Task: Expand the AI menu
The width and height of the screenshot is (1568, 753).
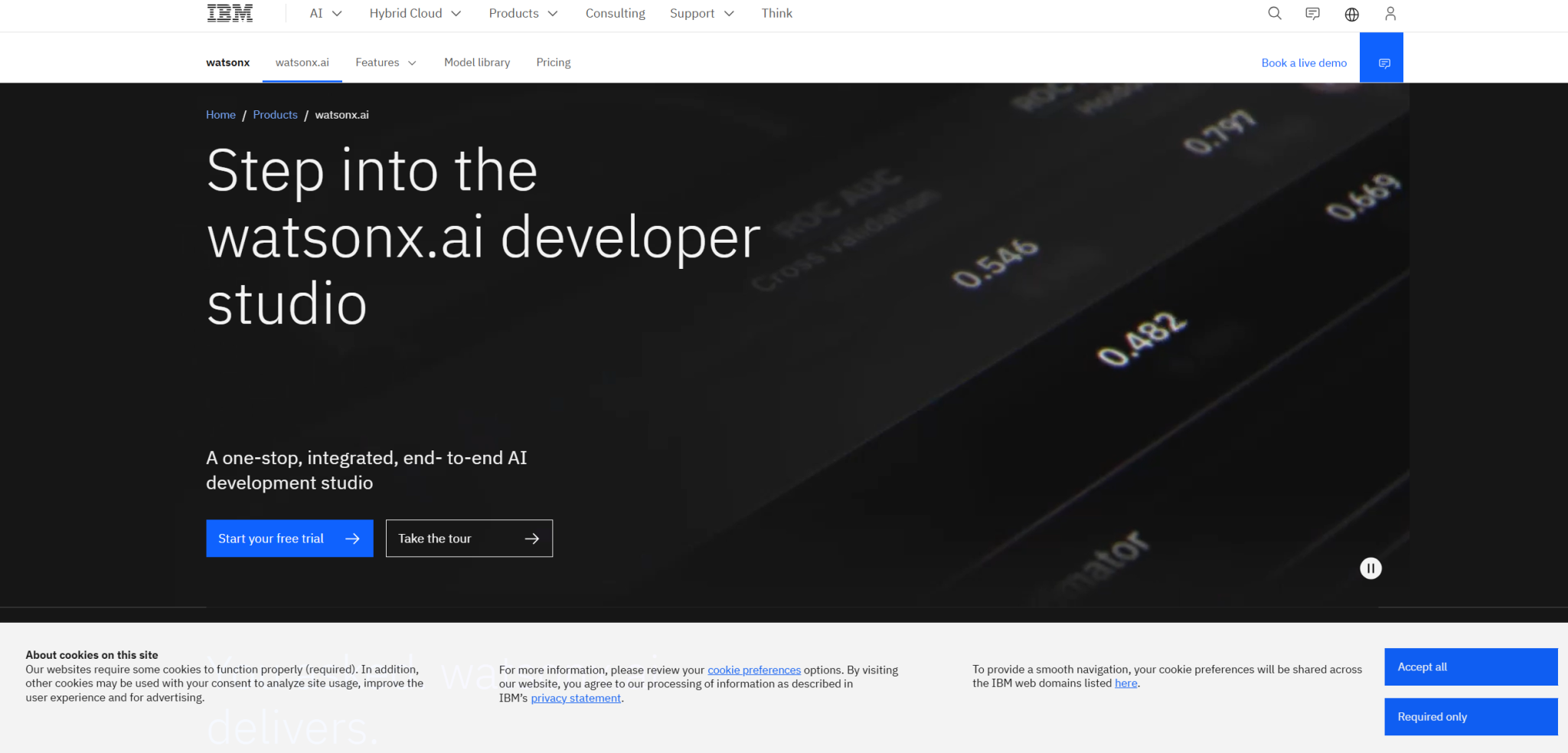Action: click(326, 13)
